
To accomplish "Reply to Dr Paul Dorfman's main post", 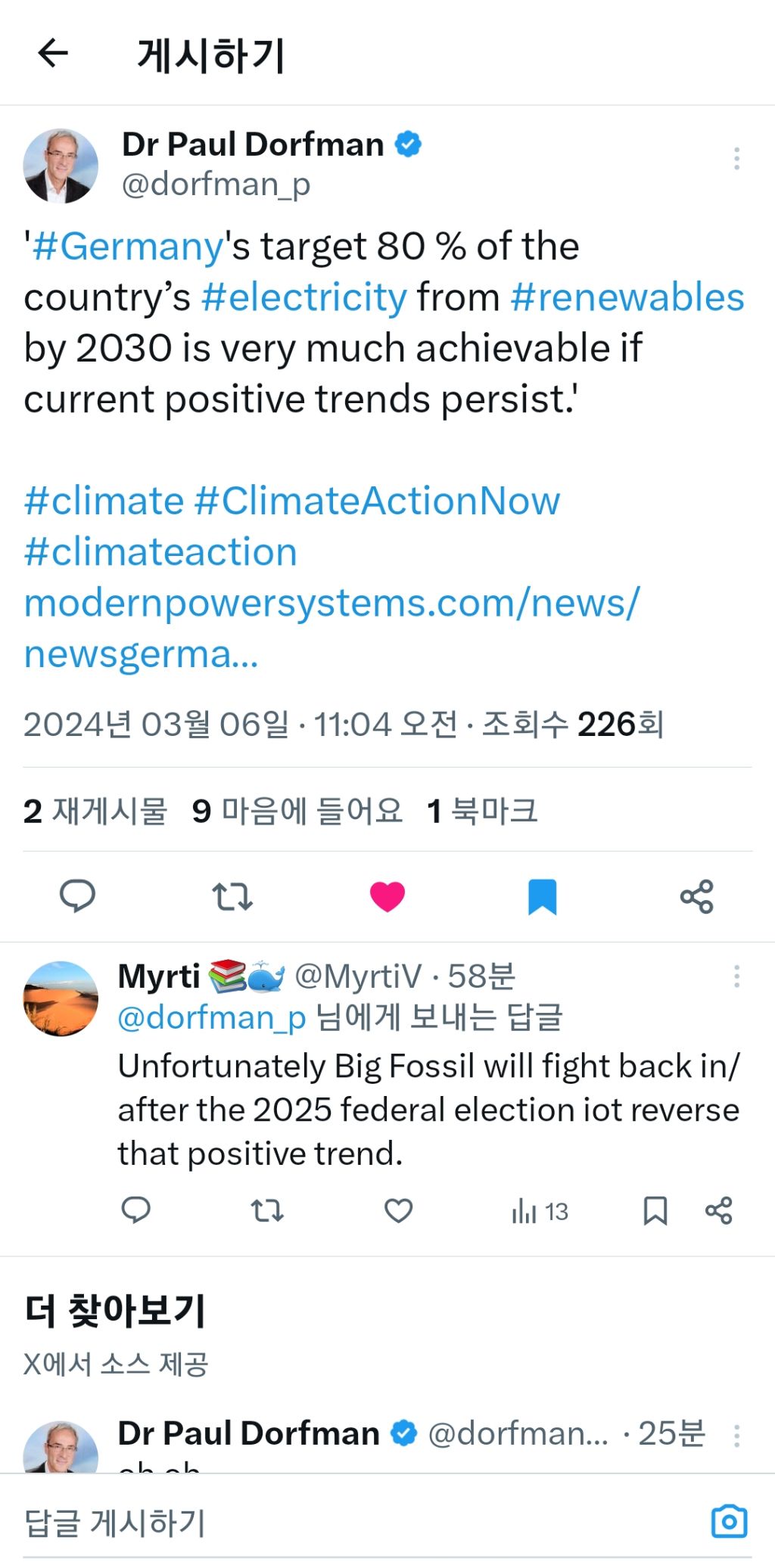I will point(77,896).
